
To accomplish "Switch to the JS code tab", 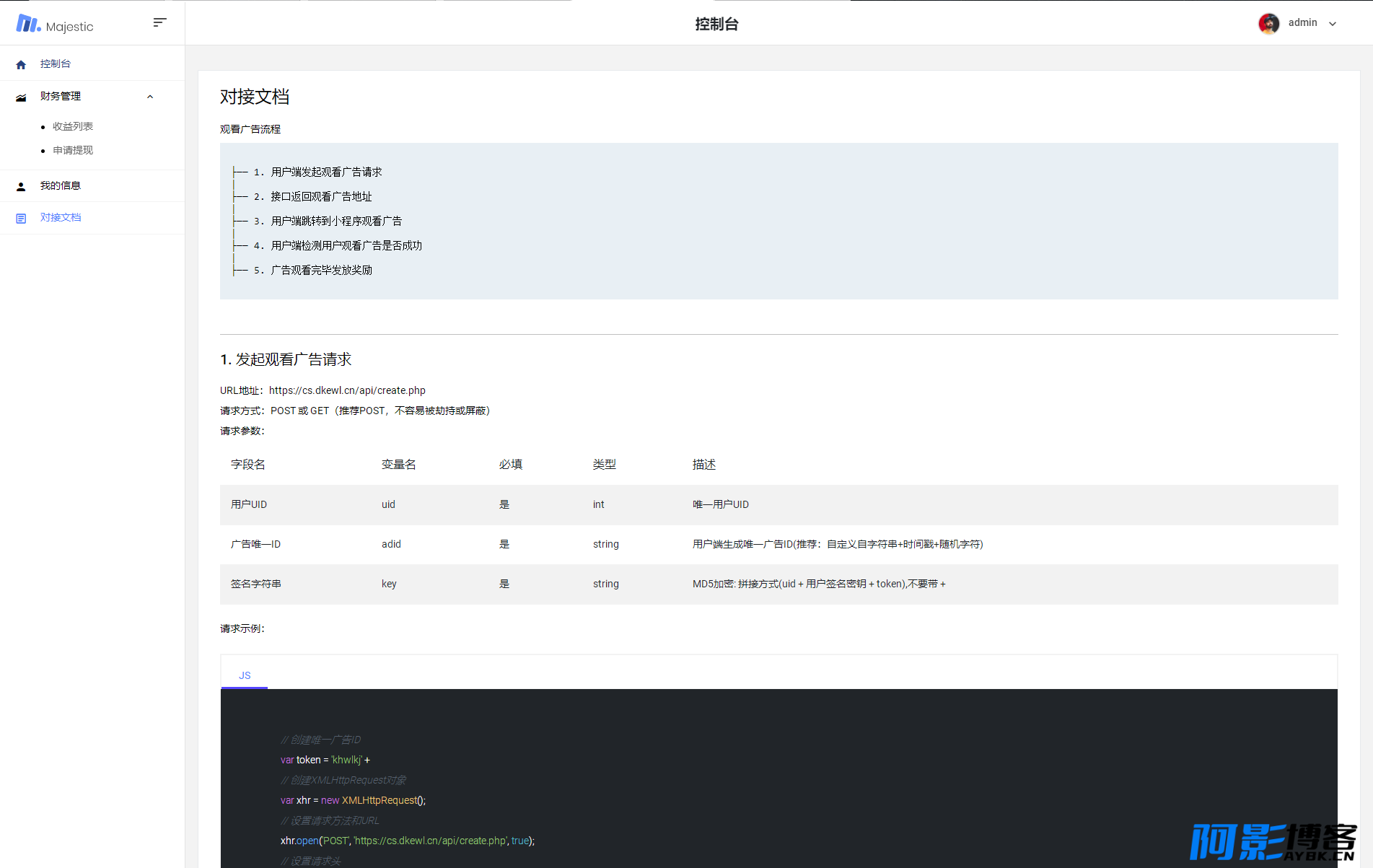I will pyautogui.click(x=245, y=675).
